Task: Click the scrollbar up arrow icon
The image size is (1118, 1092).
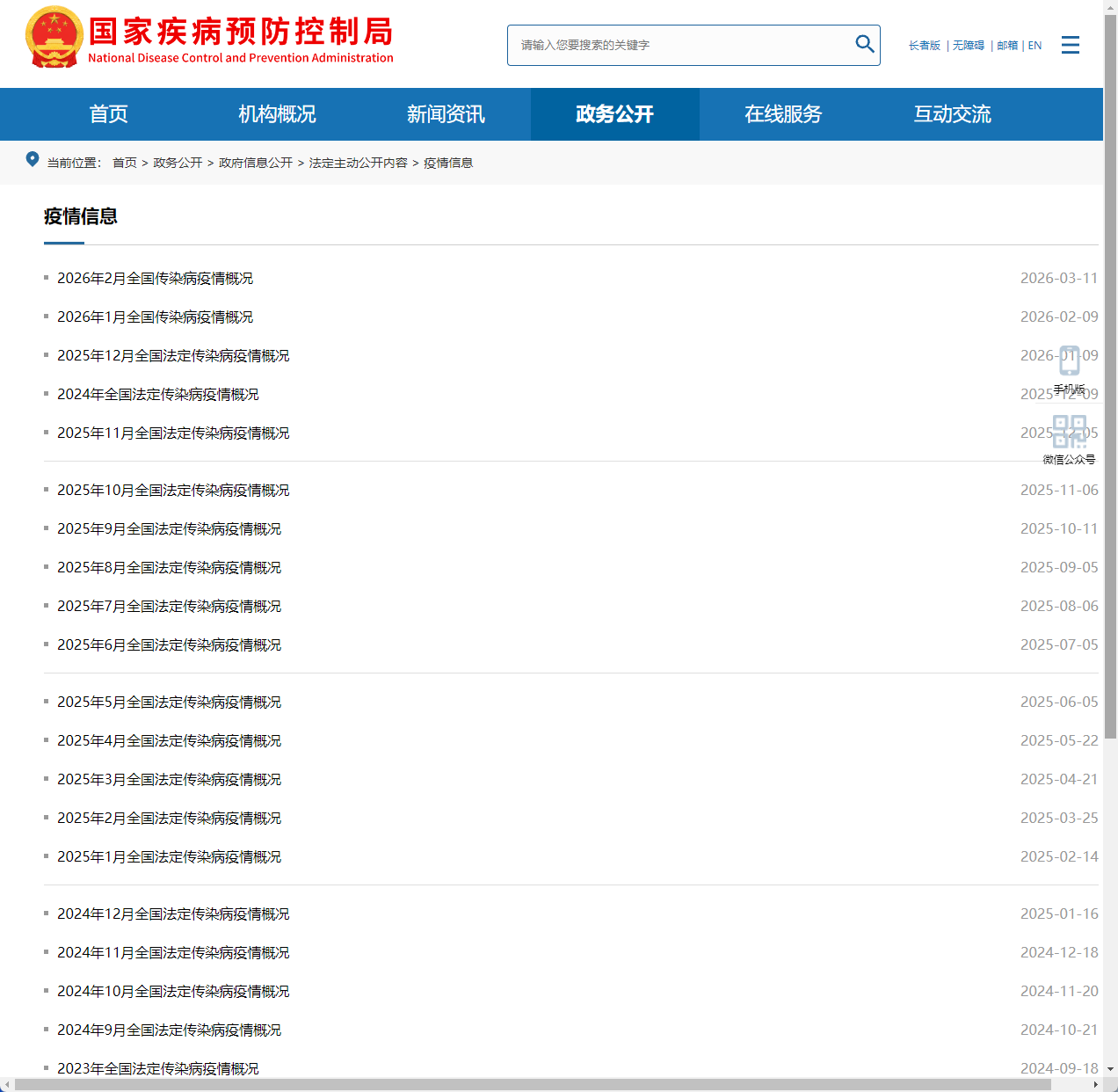Action: (1112, 8)
